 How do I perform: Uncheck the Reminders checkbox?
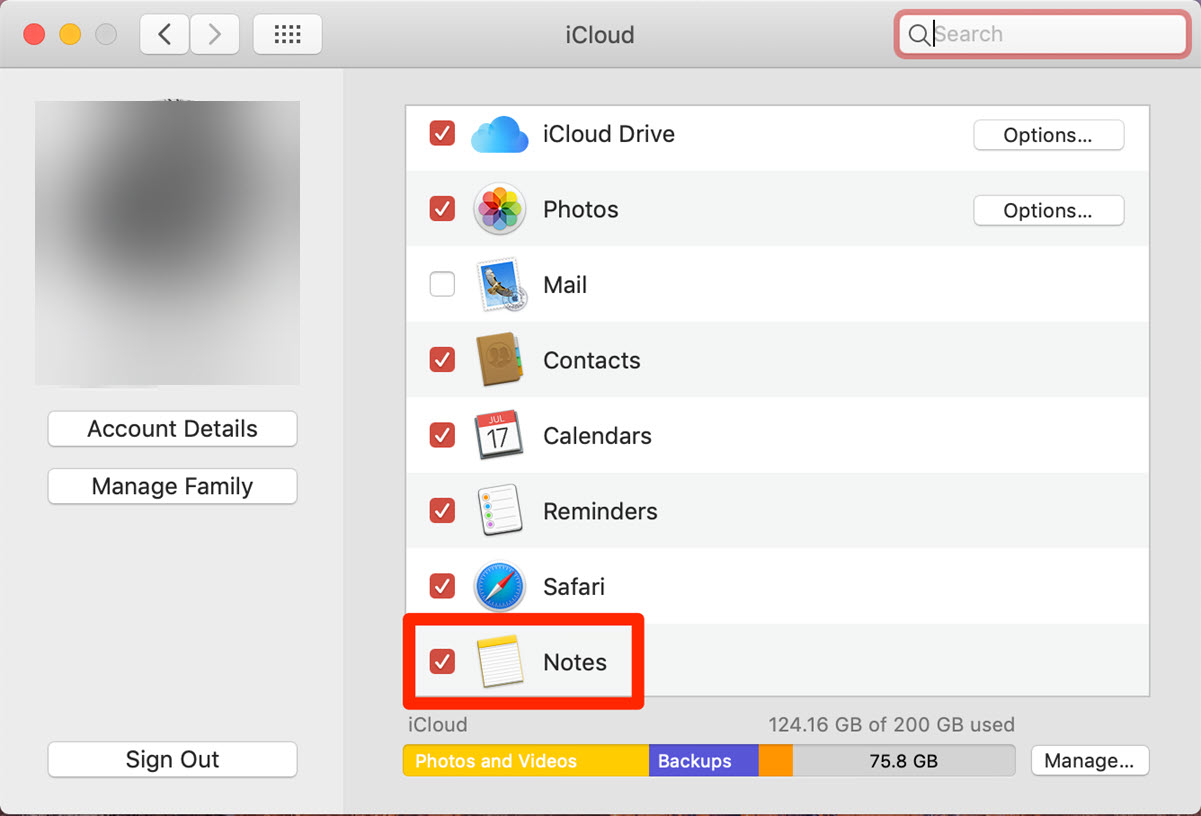(442, 510)
